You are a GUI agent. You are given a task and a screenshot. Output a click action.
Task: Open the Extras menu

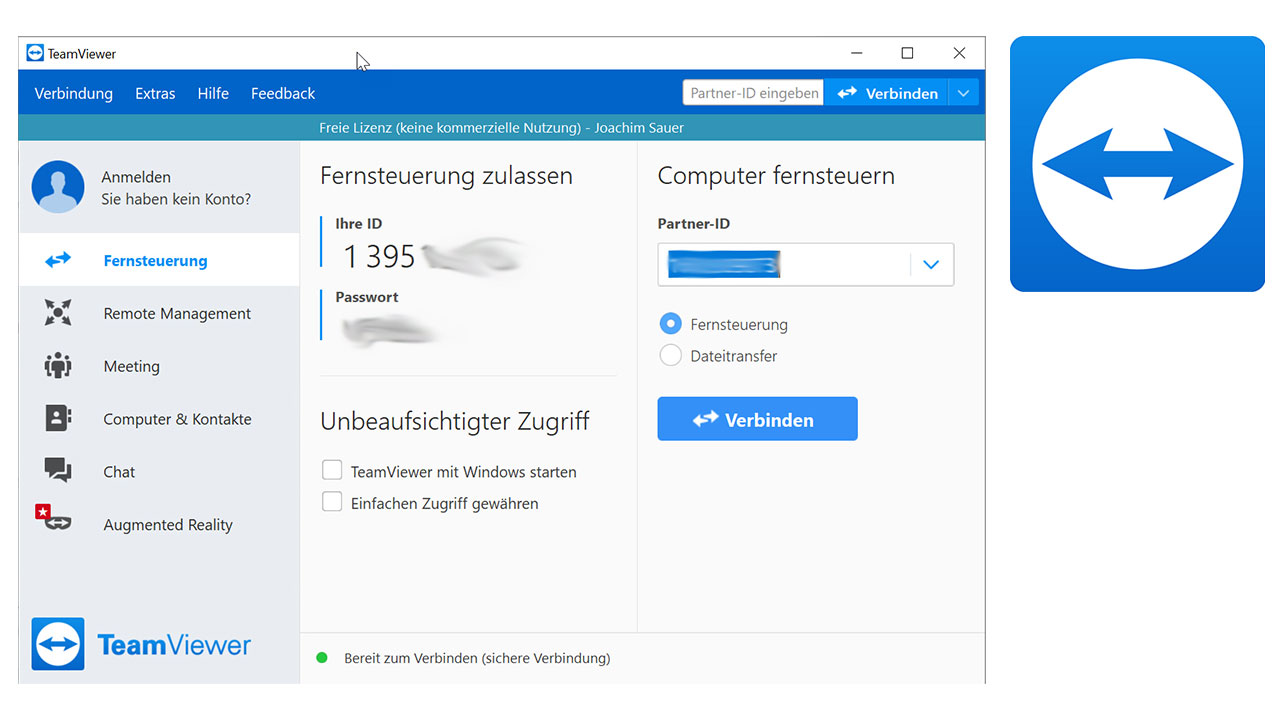(x=155, y=93)
